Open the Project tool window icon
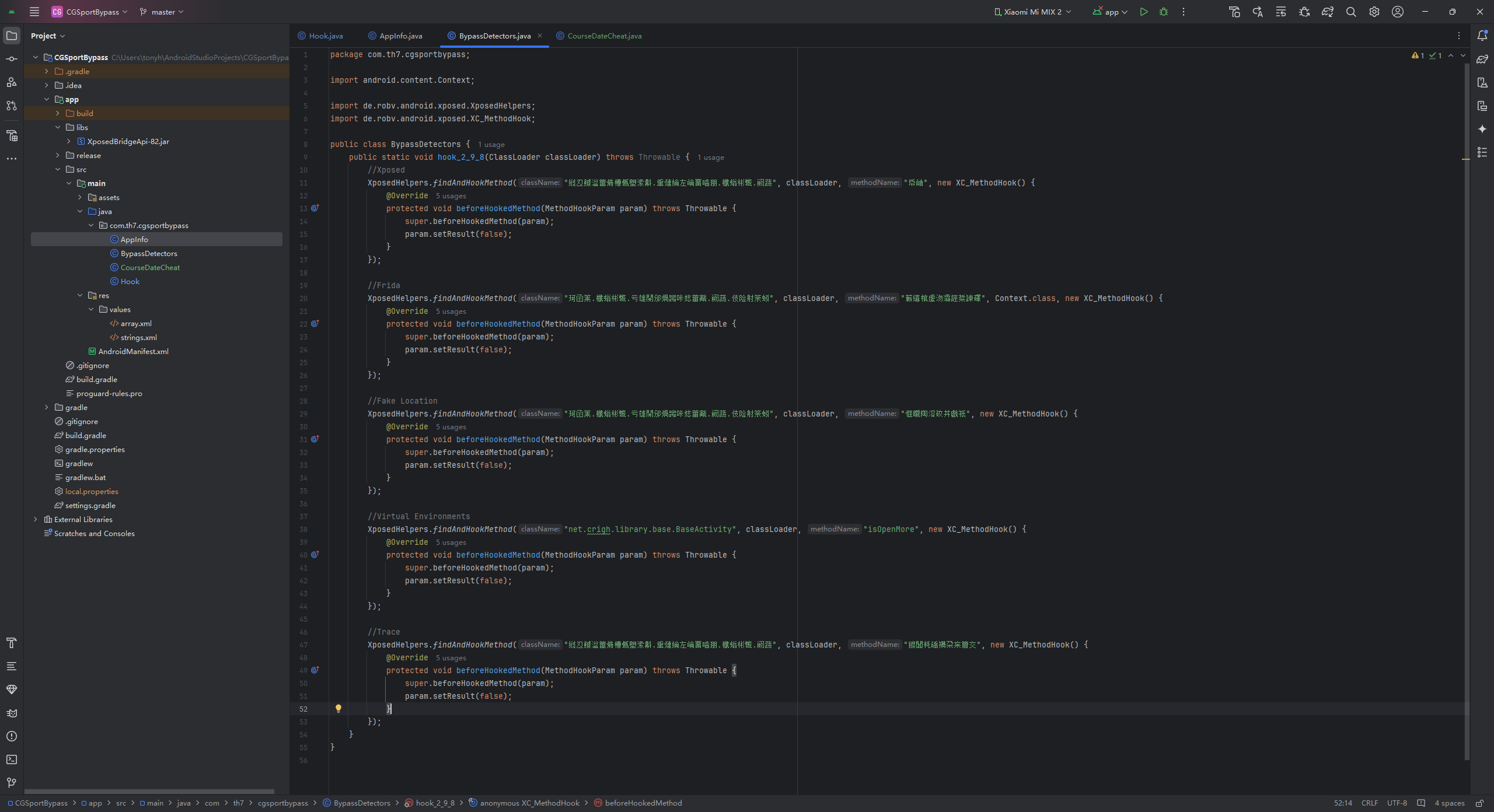This screenshot has height=812, width=1494. point(12,36)
